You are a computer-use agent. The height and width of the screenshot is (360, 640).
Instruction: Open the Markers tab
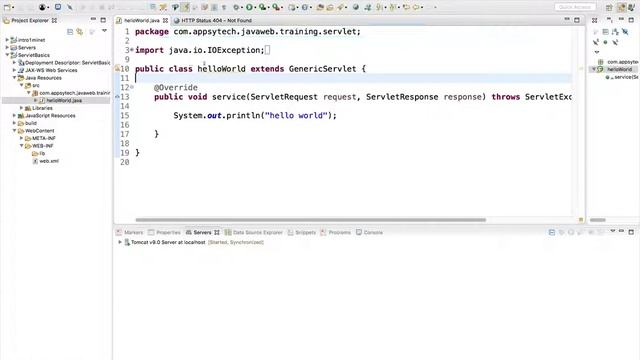[129, 232]
